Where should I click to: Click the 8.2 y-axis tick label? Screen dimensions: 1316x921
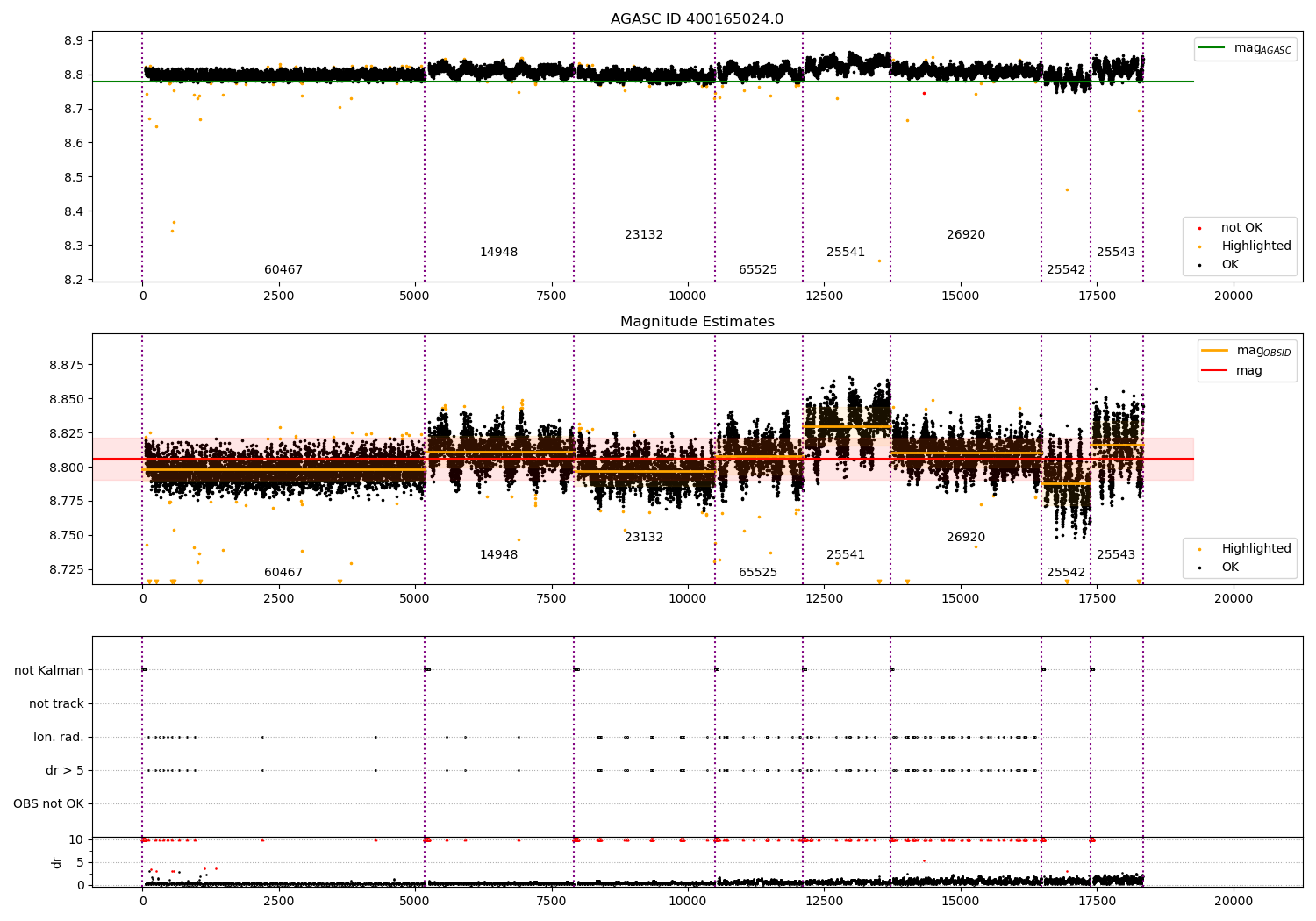(74, 281)
